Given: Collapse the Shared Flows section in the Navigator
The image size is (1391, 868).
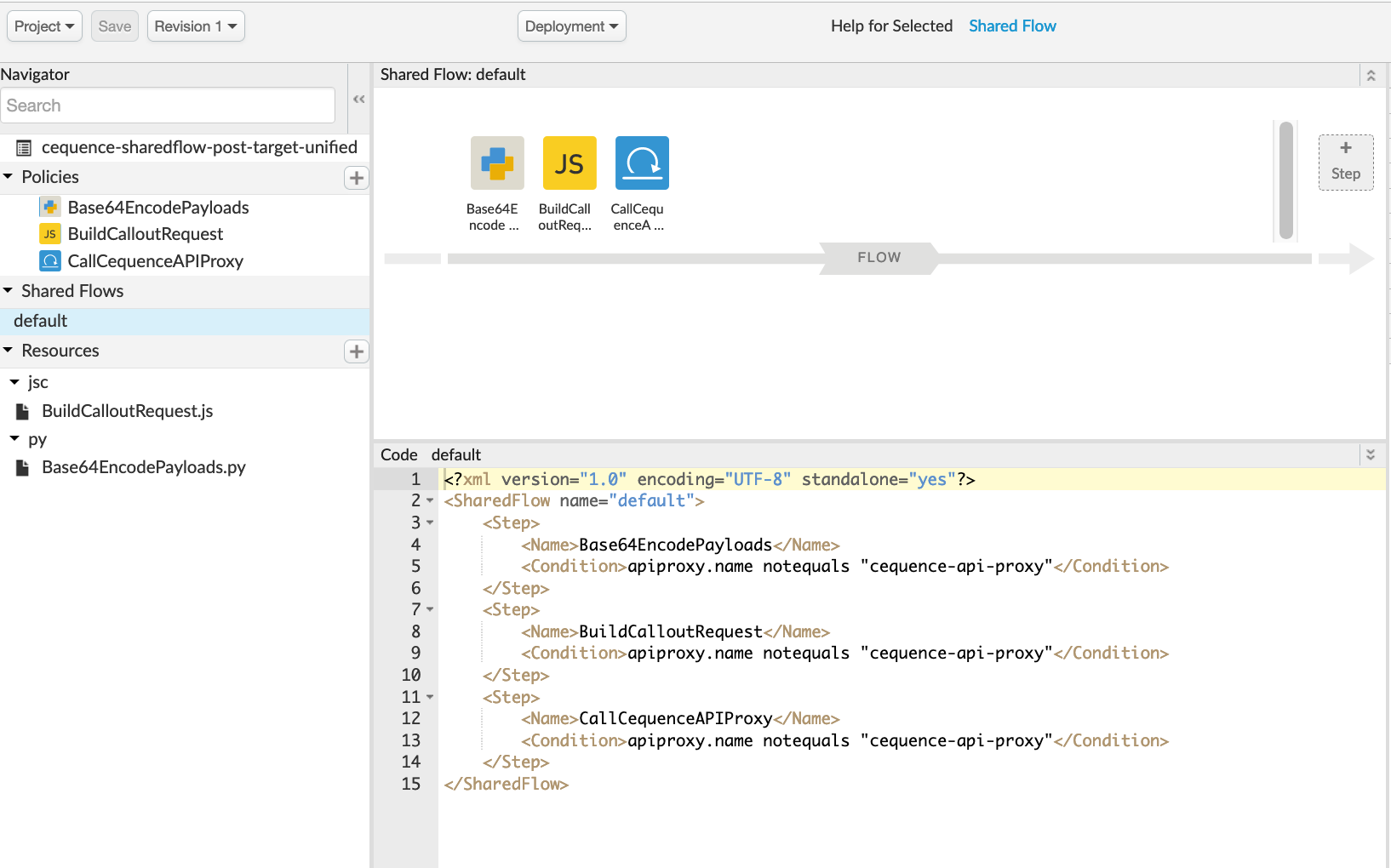Looking at the screenshot, I should click(9, 290).
